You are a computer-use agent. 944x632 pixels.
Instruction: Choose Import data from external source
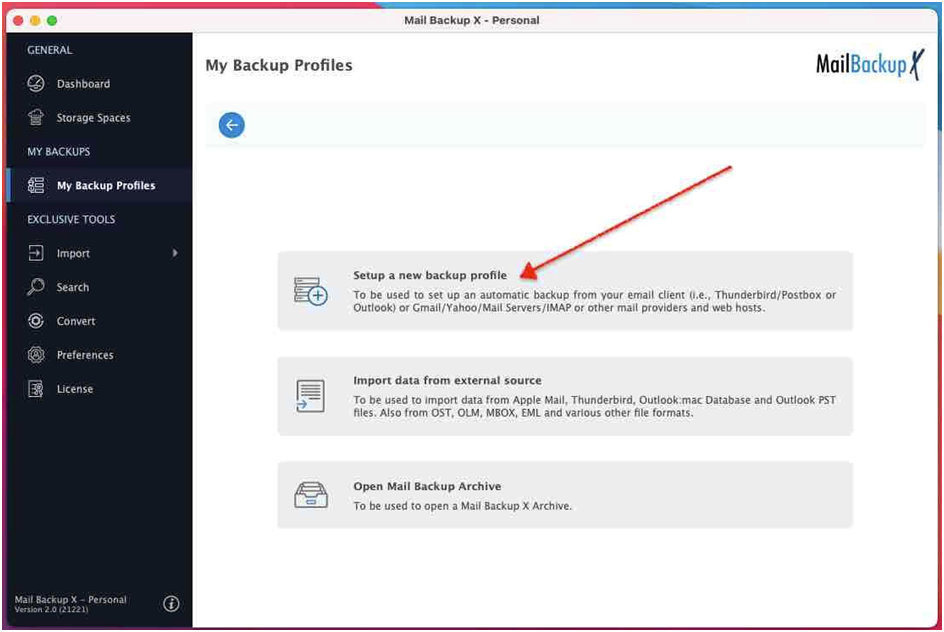[x=450, y=380]
